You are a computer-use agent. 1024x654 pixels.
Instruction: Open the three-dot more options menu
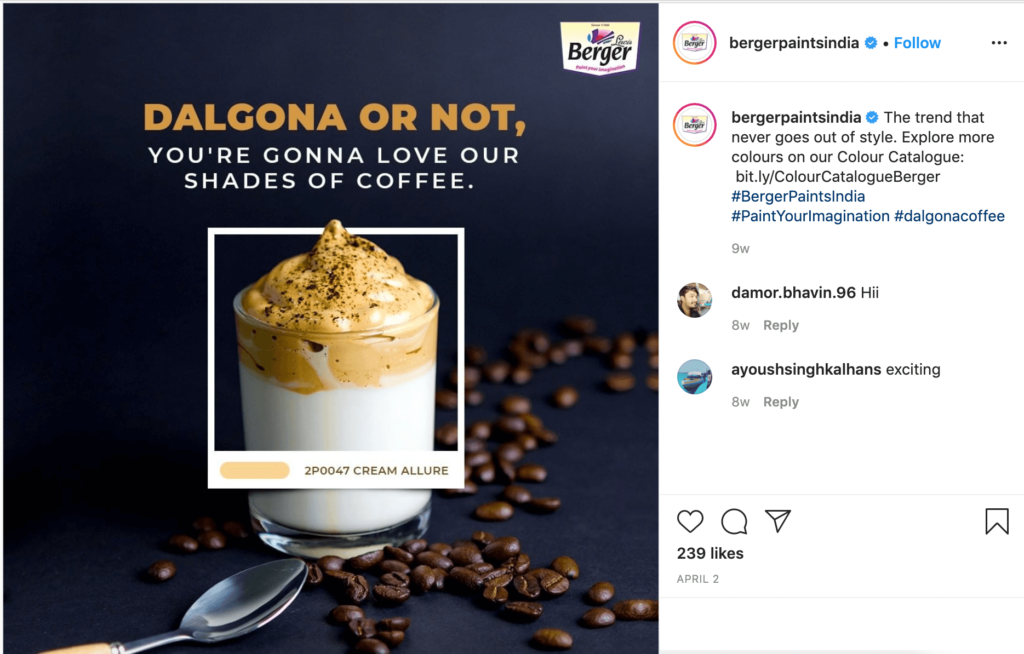pyautogui.click(x=999, y=42)
